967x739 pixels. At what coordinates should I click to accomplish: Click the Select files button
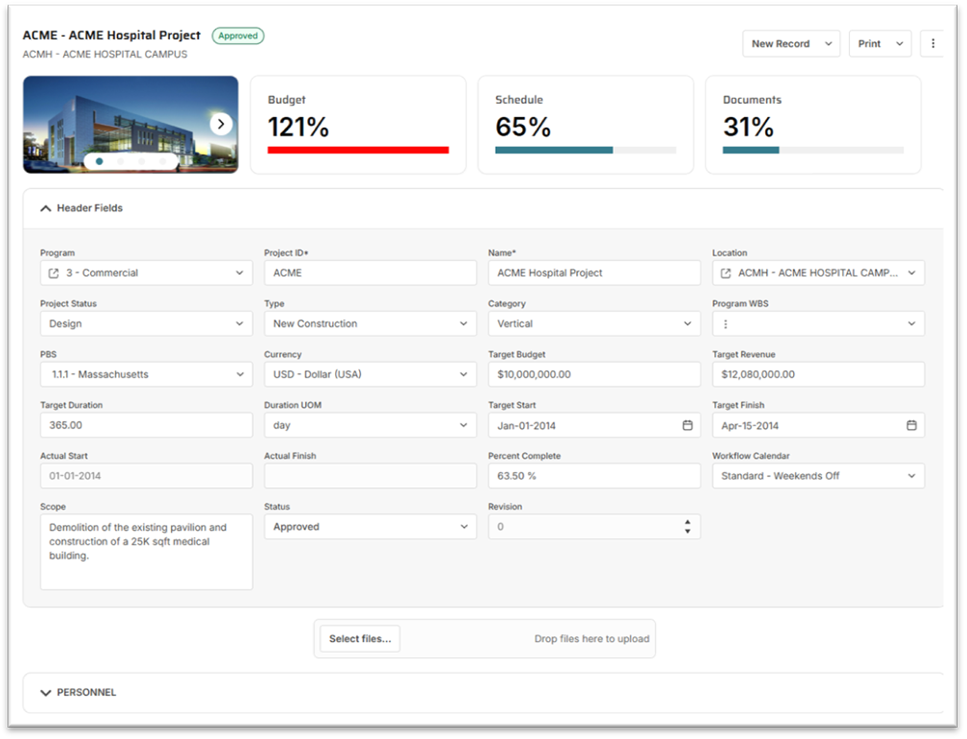point(359,638)
